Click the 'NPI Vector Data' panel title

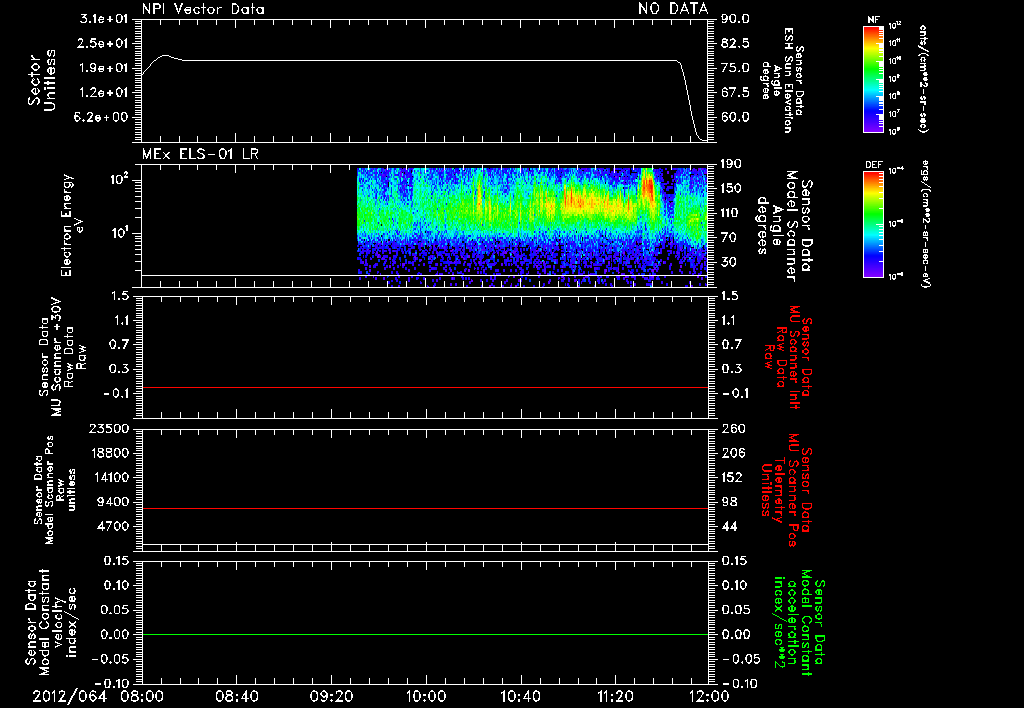pos(203,9)
